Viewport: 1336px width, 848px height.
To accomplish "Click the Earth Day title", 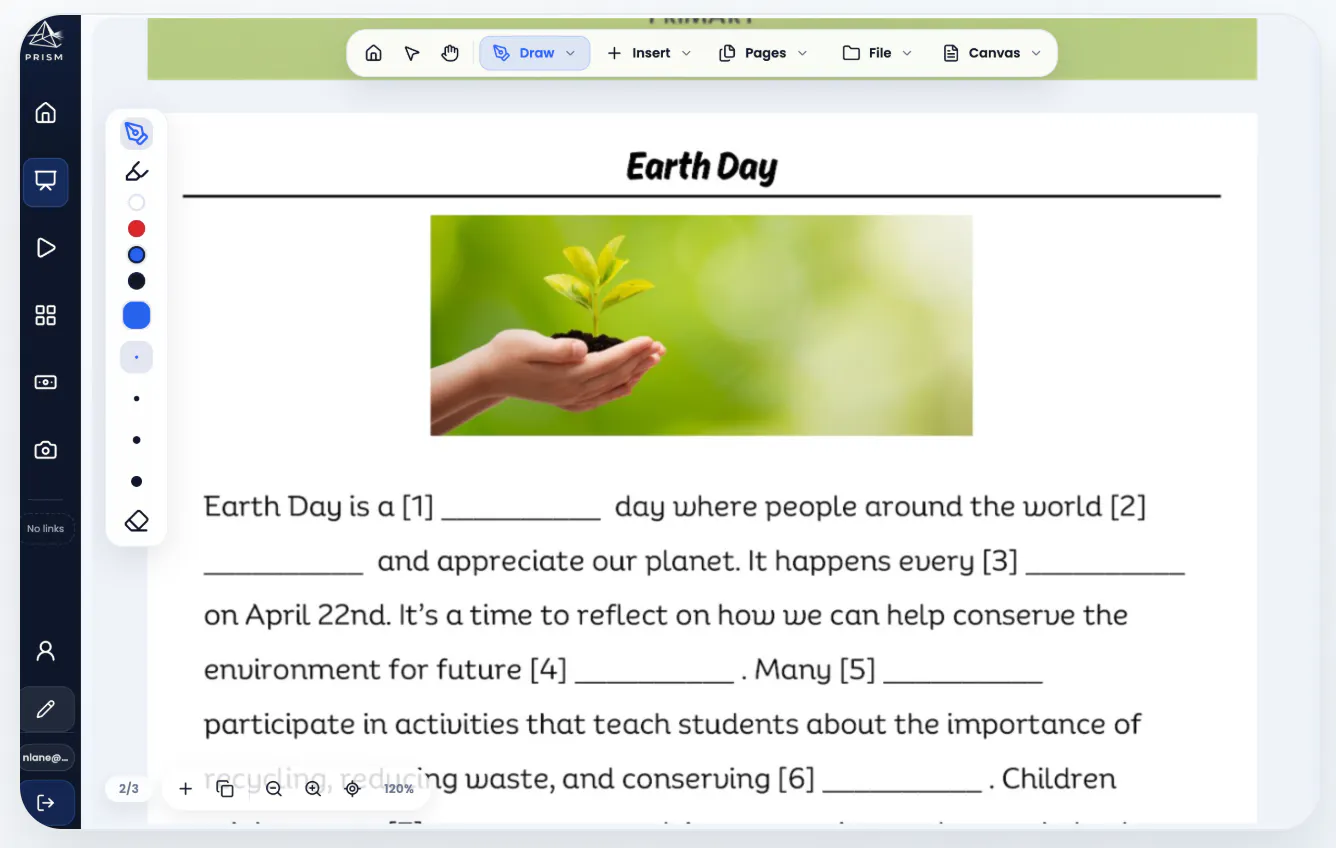I will click(x=701, y=168).
